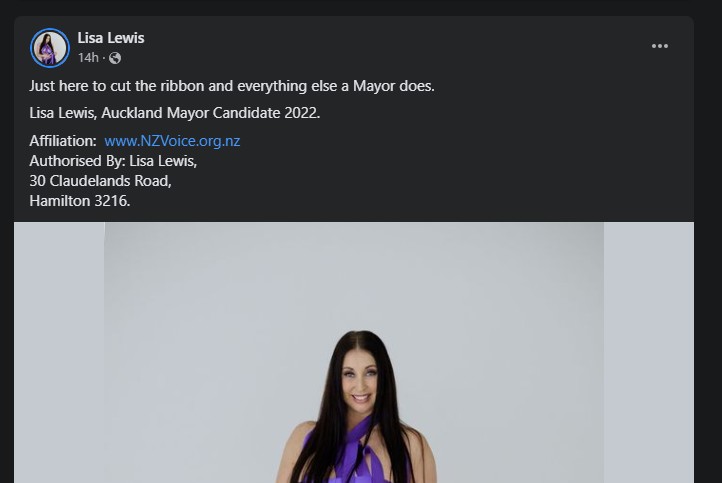Open the post photo in viewer
Viewport: 722px width, 483px height.
pos(354,353)
